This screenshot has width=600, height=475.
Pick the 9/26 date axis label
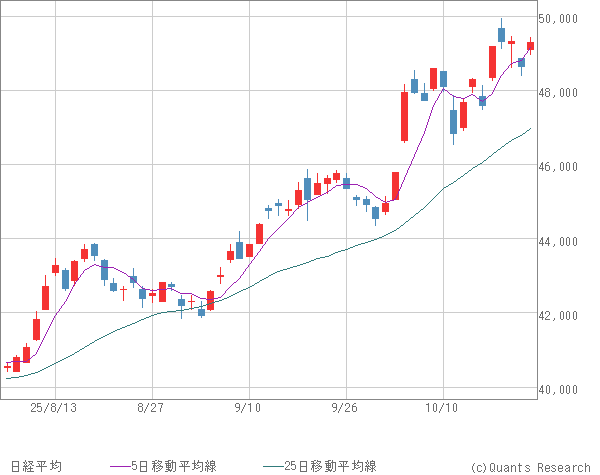345,408
